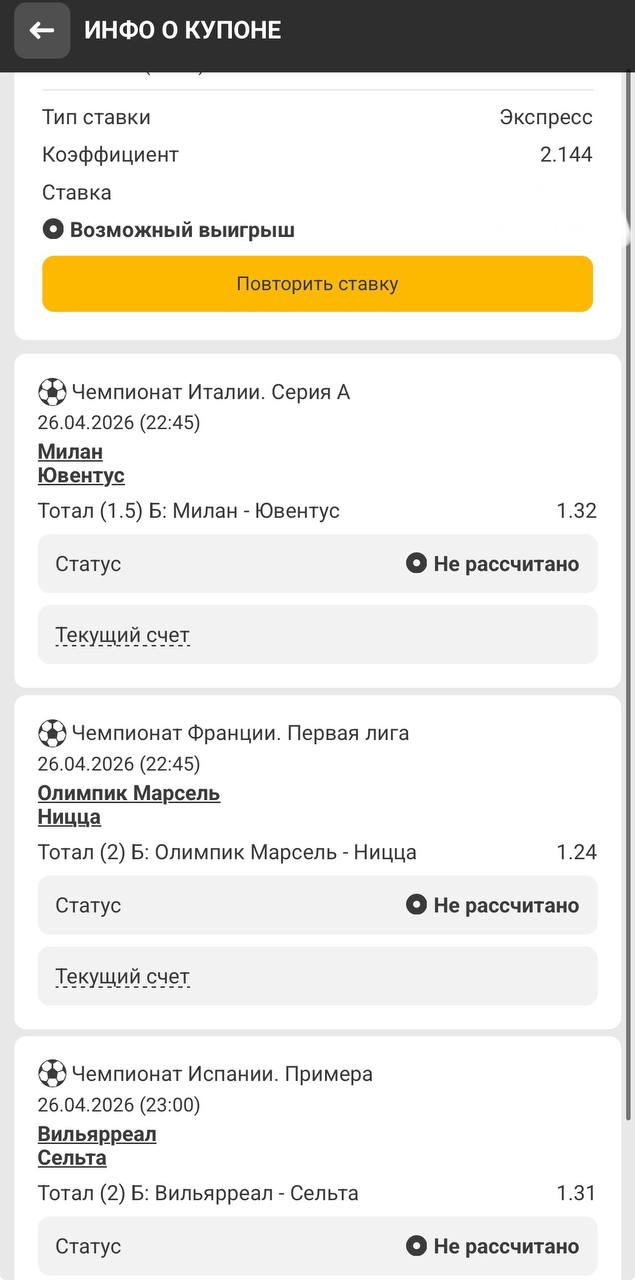This screenshot has width=635, height=1280.
Task: Open the Ницца team link
Action: coord(69,817)
